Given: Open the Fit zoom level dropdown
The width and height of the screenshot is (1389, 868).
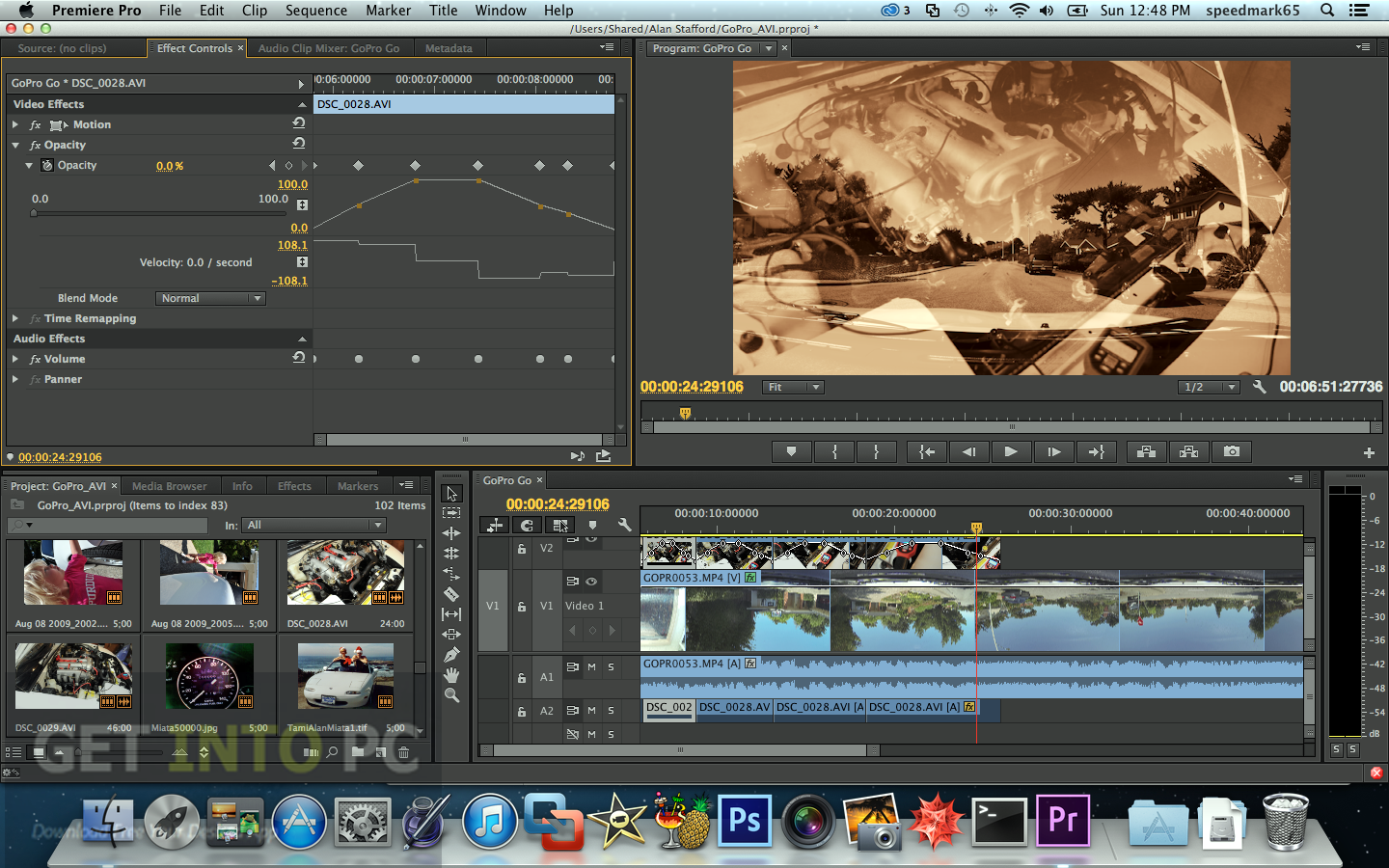Looking at the screenshot, I should (793, 387).
